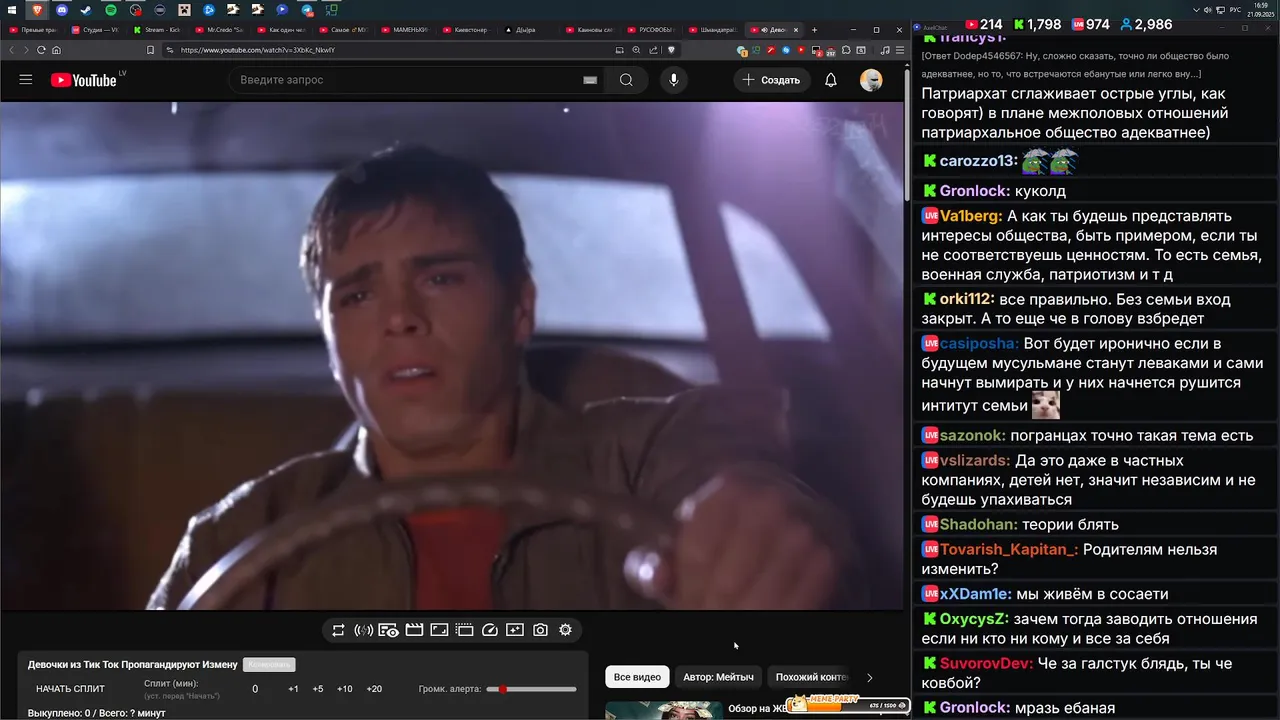The width and height of the screenshot is (1280, 720).
Task: Open the YouTube account avatar menu
Action: click(871, 80)
